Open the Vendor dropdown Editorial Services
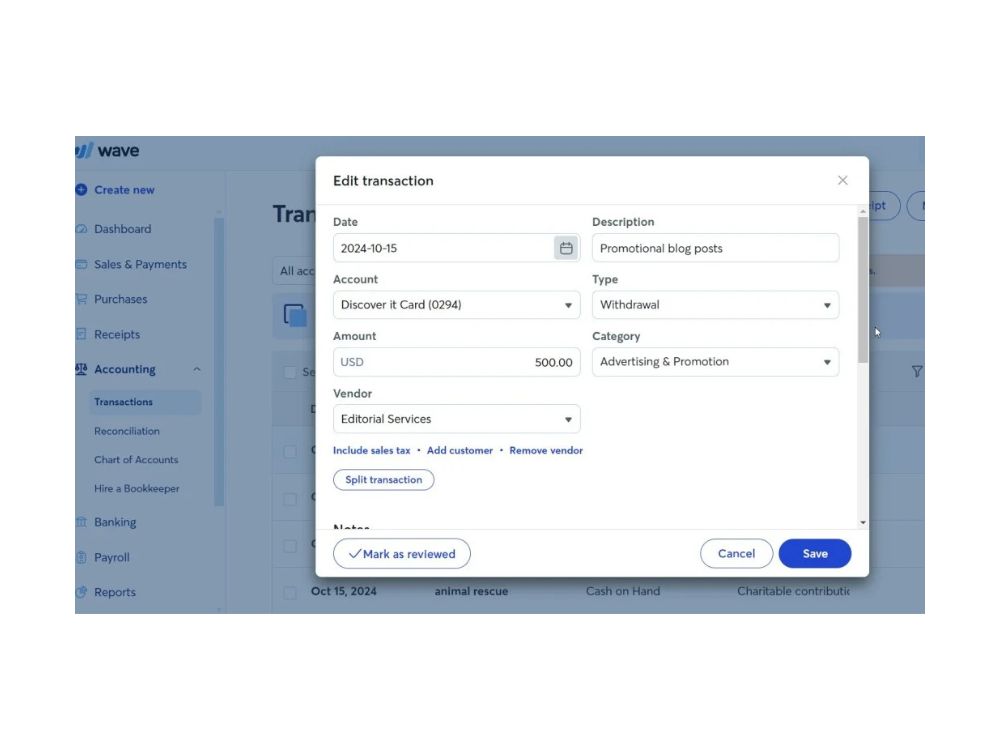This screenshot has width=1000, height=750. [x=457, y=419]
